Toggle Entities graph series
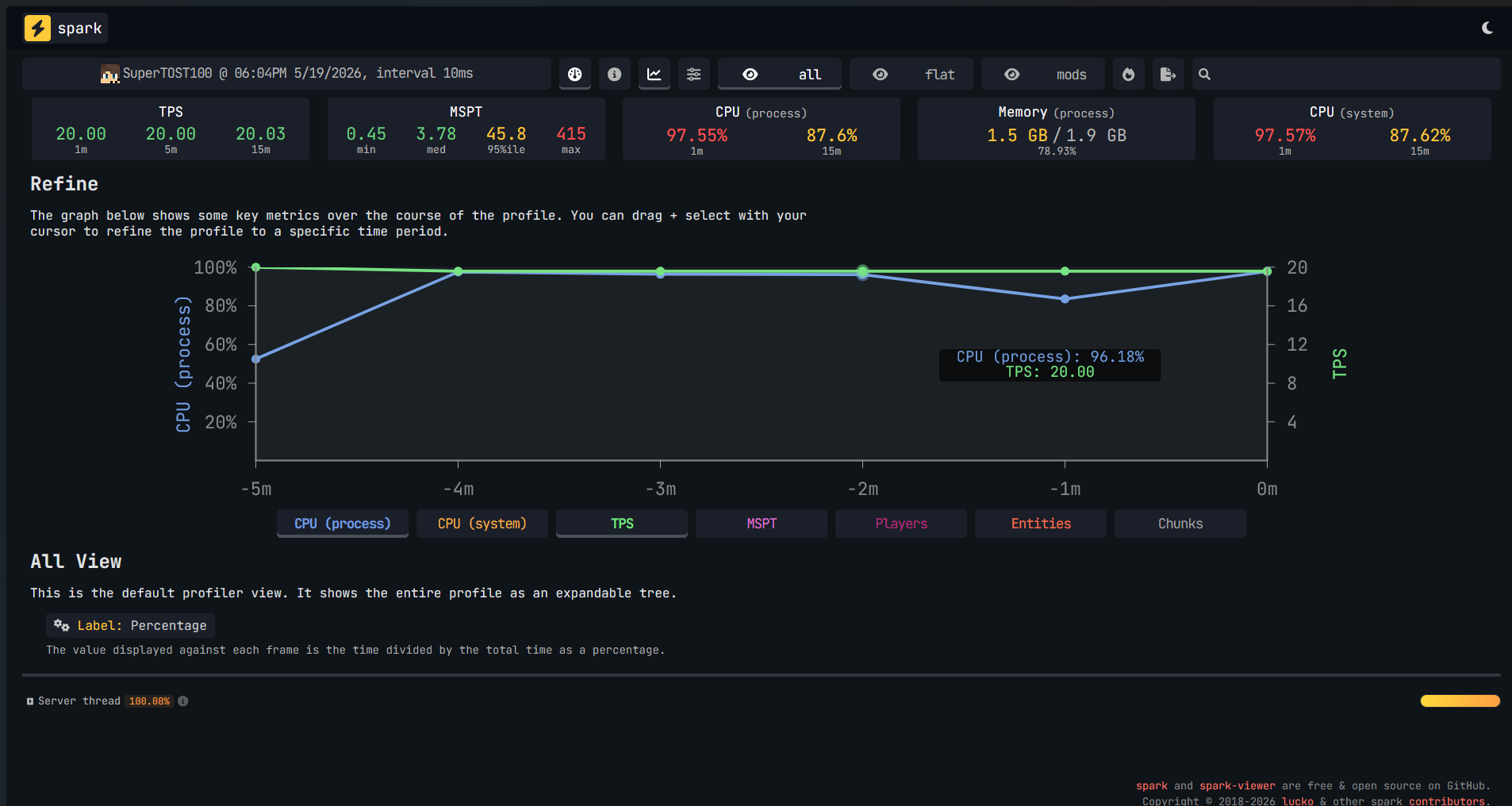 (x=1041, y=524)
